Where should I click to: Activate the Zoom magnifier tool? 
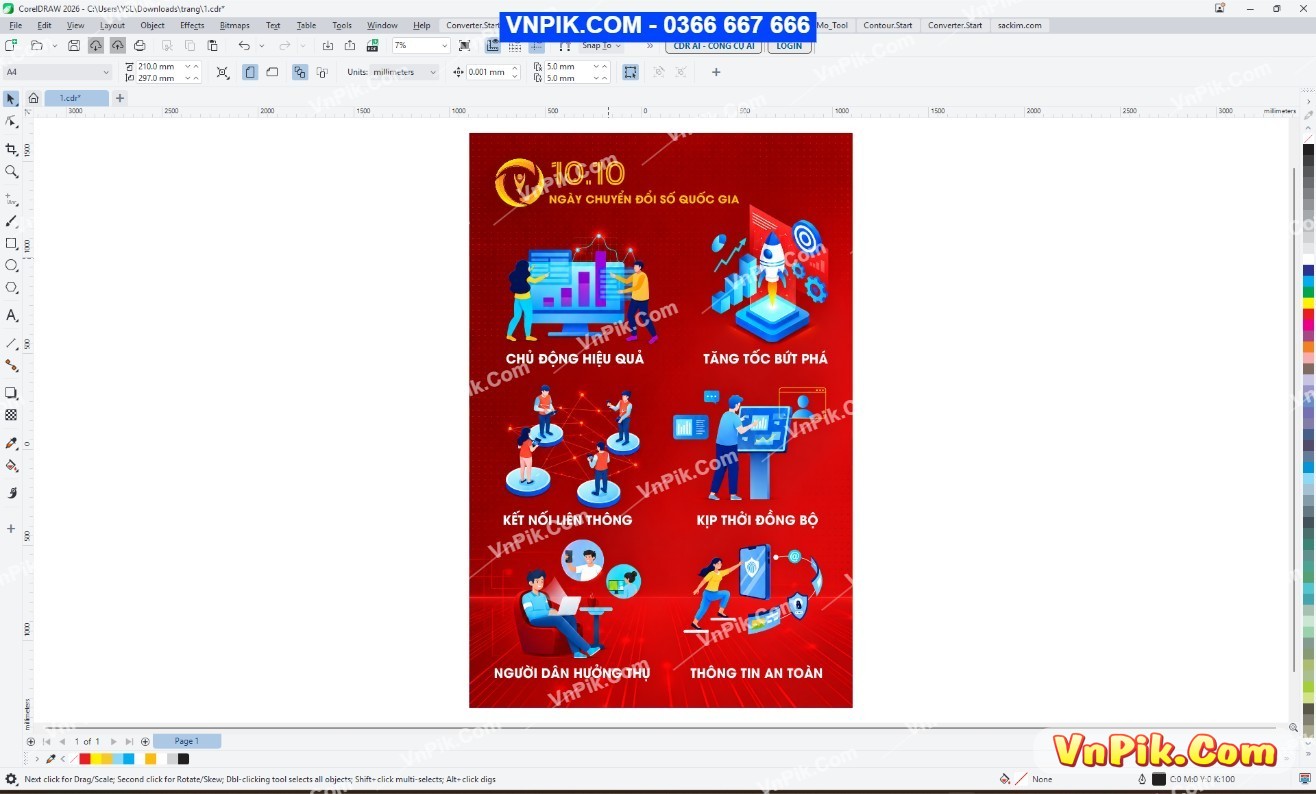point(11,172)
